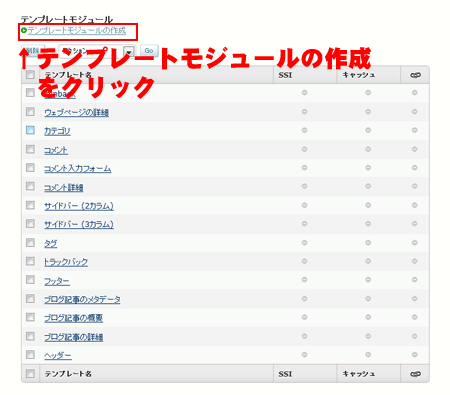Open the コメント template link

tap(56, 150)
